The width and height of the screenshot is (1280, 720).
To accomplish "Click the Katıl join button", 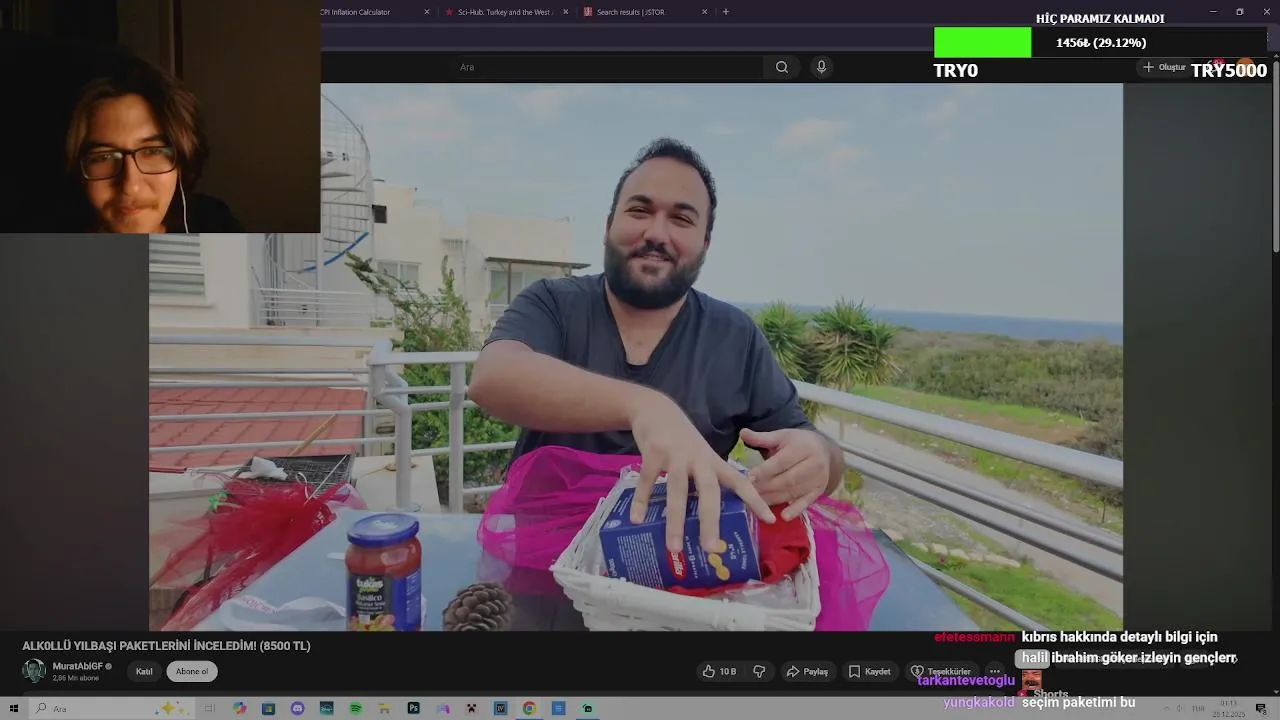I will pos(144,671).
